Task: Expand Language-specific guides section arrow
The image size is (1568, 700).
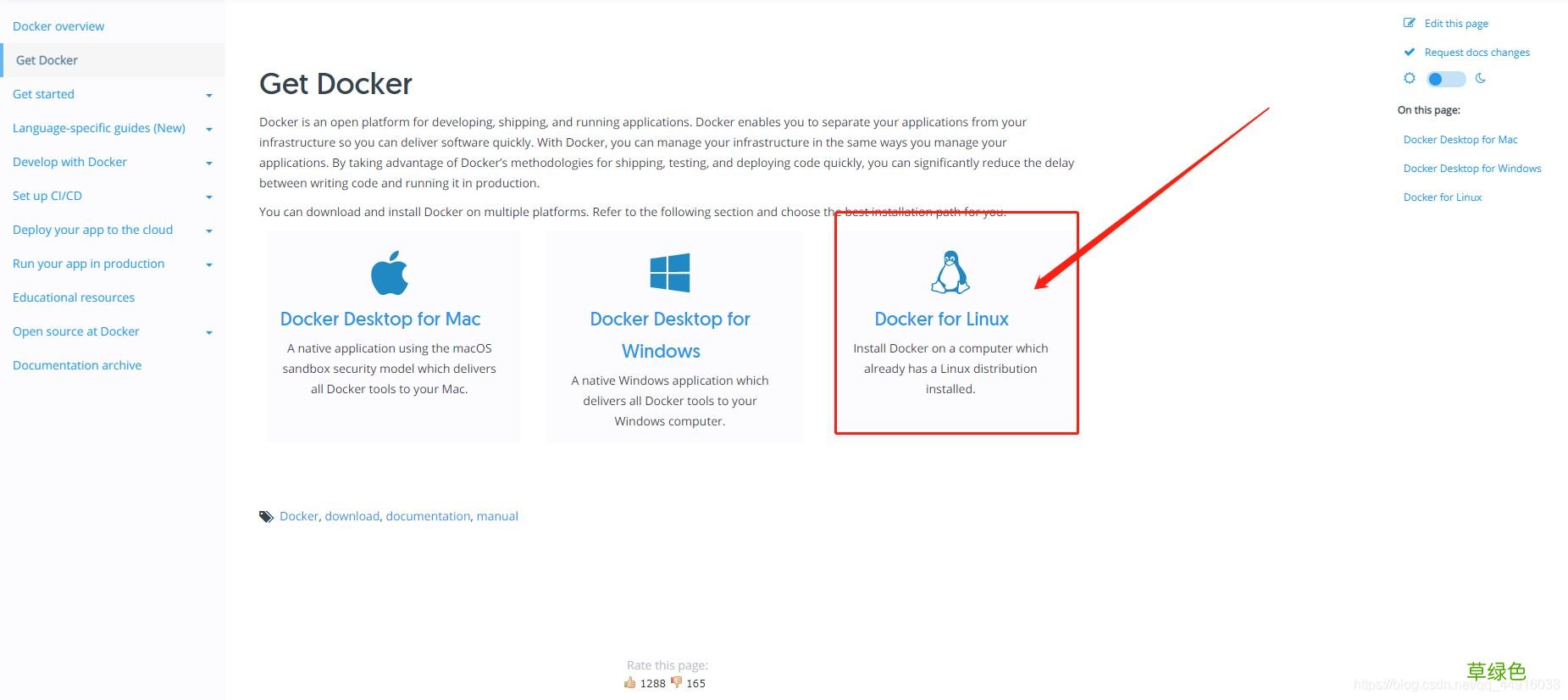Action: pos(209,130)
